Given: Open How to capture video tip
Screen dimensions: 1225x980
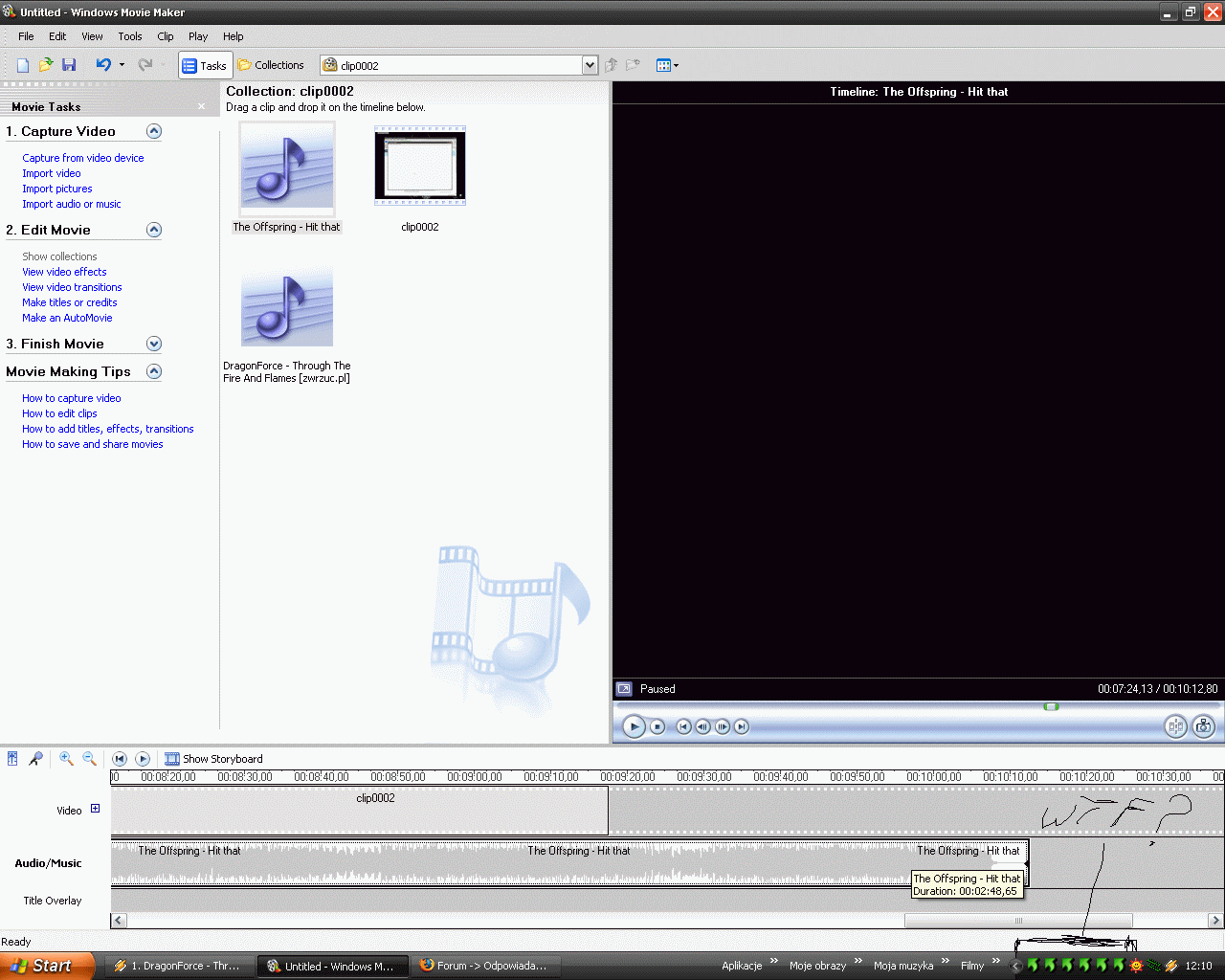Looking at the screenshot, I should (x=72, y=398).
